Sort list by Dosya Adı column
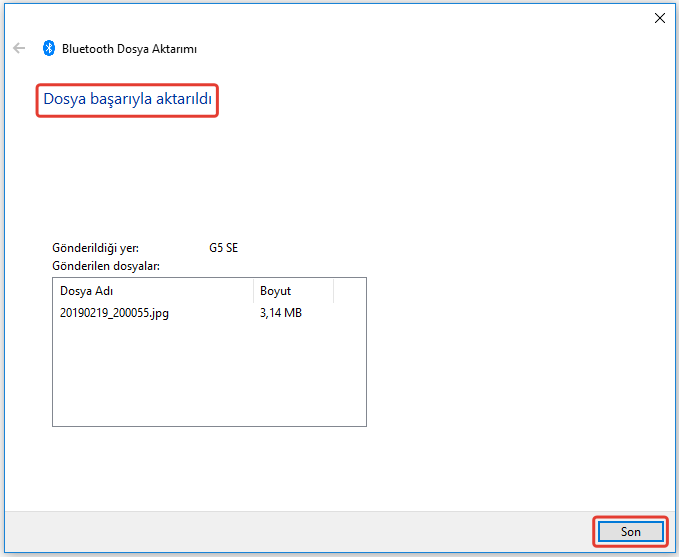The width and height of the screenshot is (679, 557). (x=150, y=291)
